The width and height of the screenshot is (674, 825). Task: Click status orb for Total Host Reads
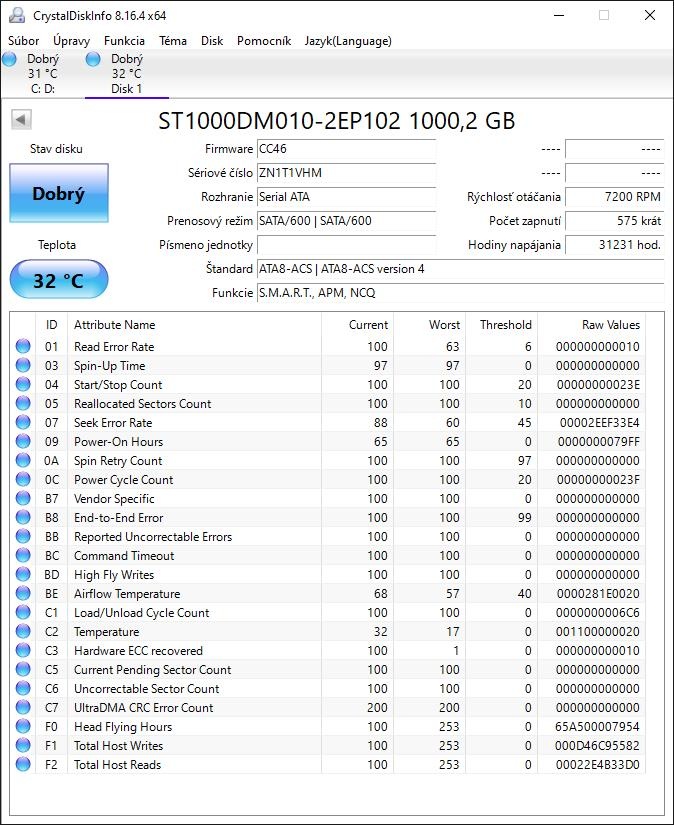point(23,764)
